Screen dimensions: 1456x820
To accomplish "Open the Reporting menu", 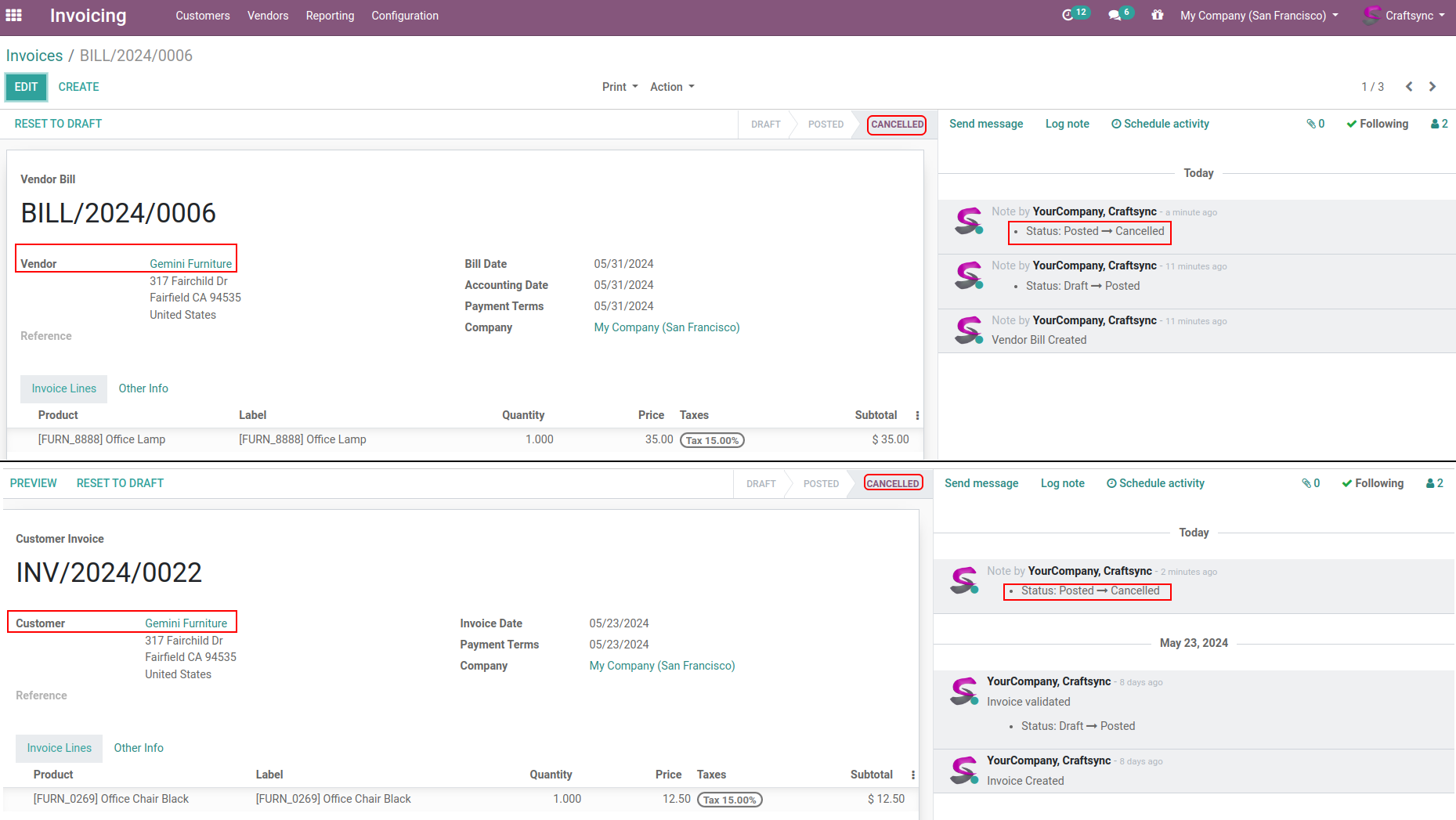I will (330, 16).
